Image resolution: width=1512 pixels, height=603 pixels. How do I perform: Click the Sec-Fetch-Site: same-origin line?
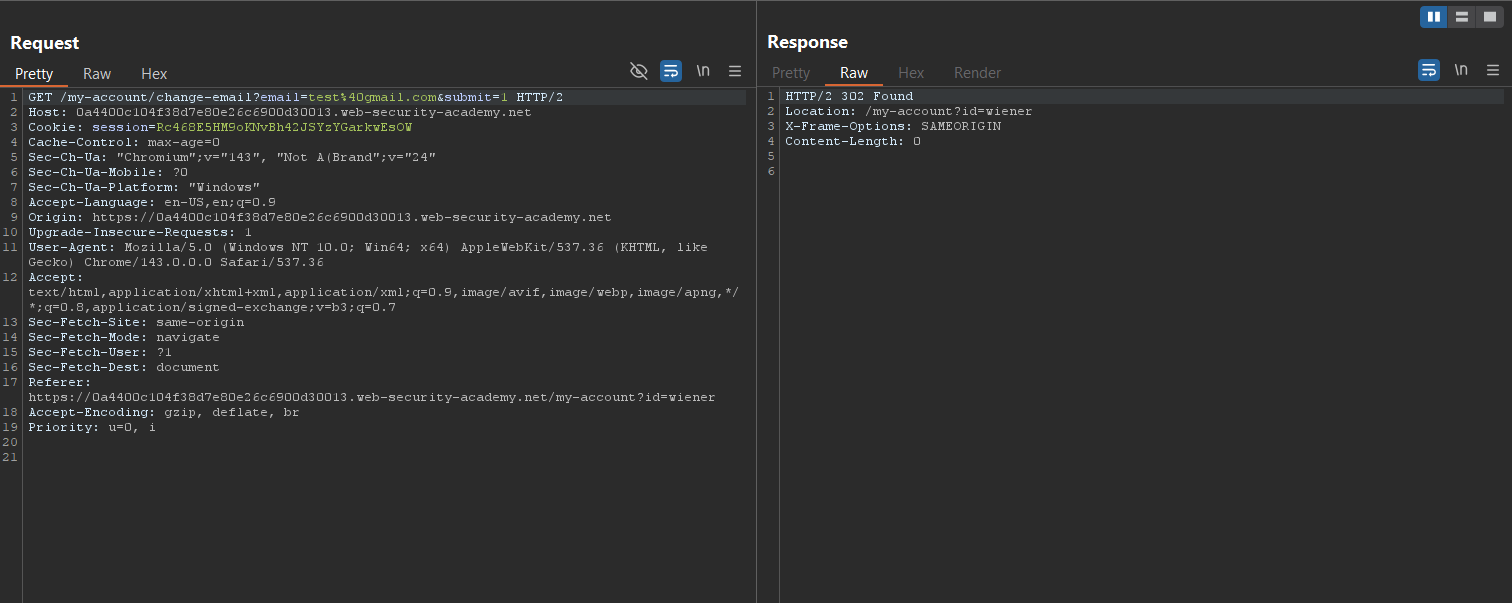click(x=136, y=322)
